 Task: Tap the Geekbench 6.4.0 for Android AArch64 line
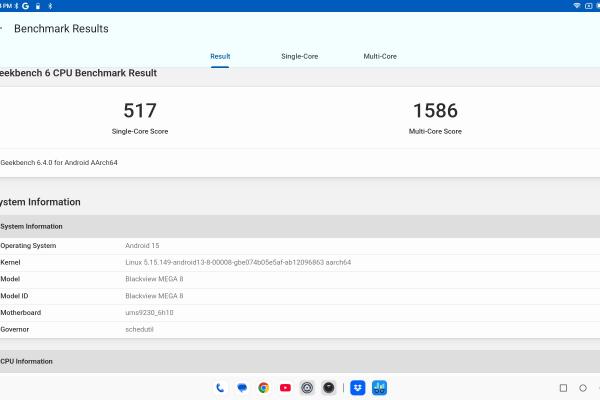59,163
